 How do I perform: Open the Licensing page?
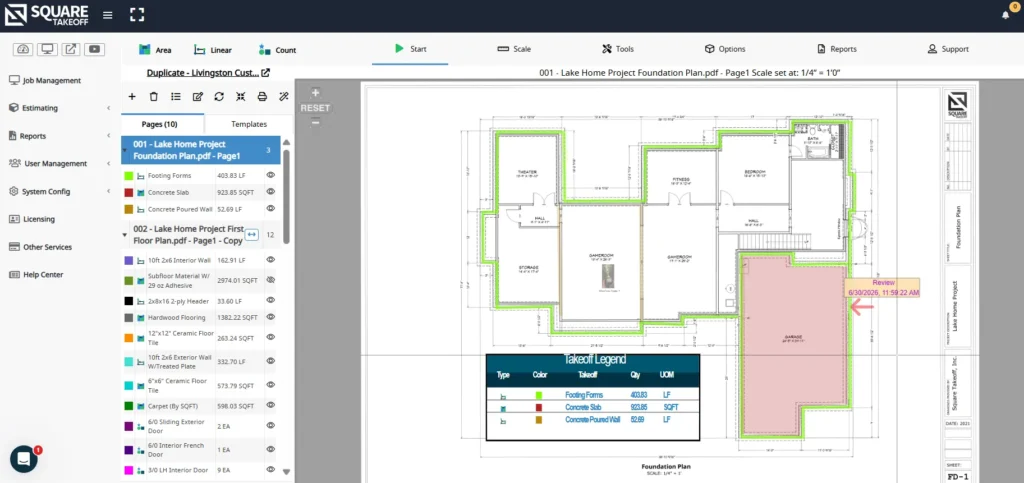click(x=33, y=219)
